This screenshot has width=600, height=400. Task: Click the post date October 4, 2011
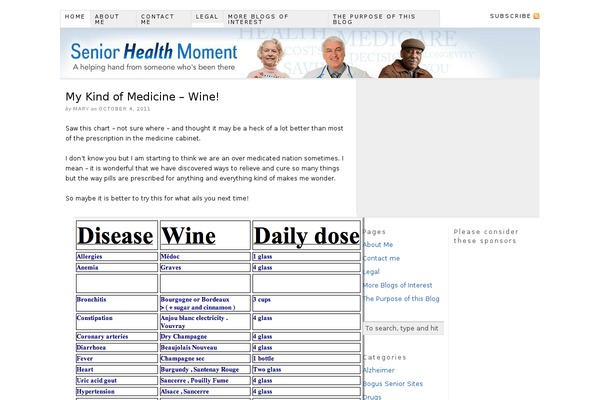pyautogui.click(x=124, y=109)
